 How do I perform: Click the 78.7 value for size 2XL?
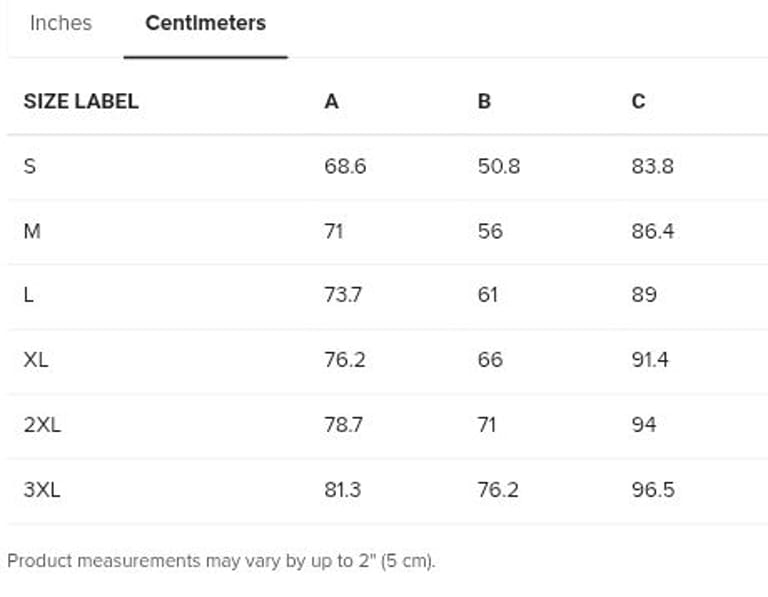343,424
